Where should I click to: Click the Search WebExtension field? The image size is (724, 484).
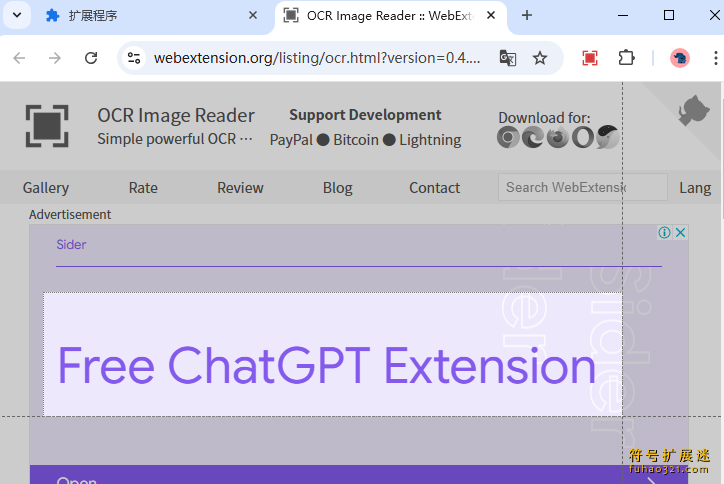click(x=583, y=187)
